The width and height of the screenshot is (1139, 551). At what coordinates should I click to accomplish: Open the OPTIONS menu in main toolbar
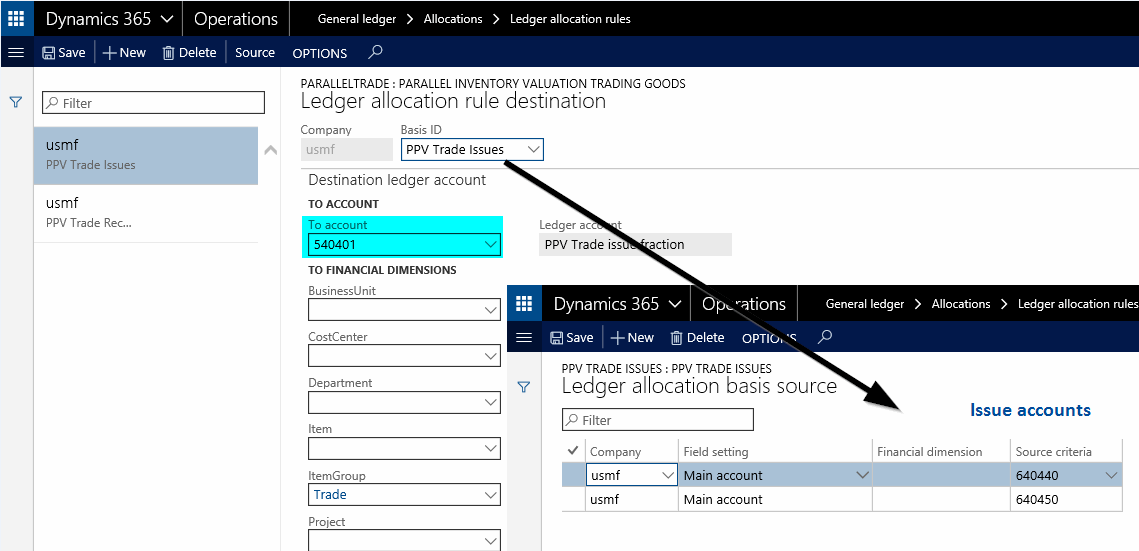pos(319,53)
